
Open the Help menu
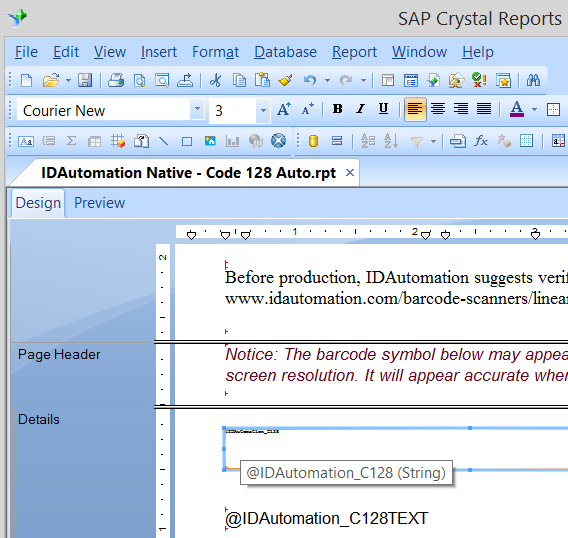coord(478,52)
